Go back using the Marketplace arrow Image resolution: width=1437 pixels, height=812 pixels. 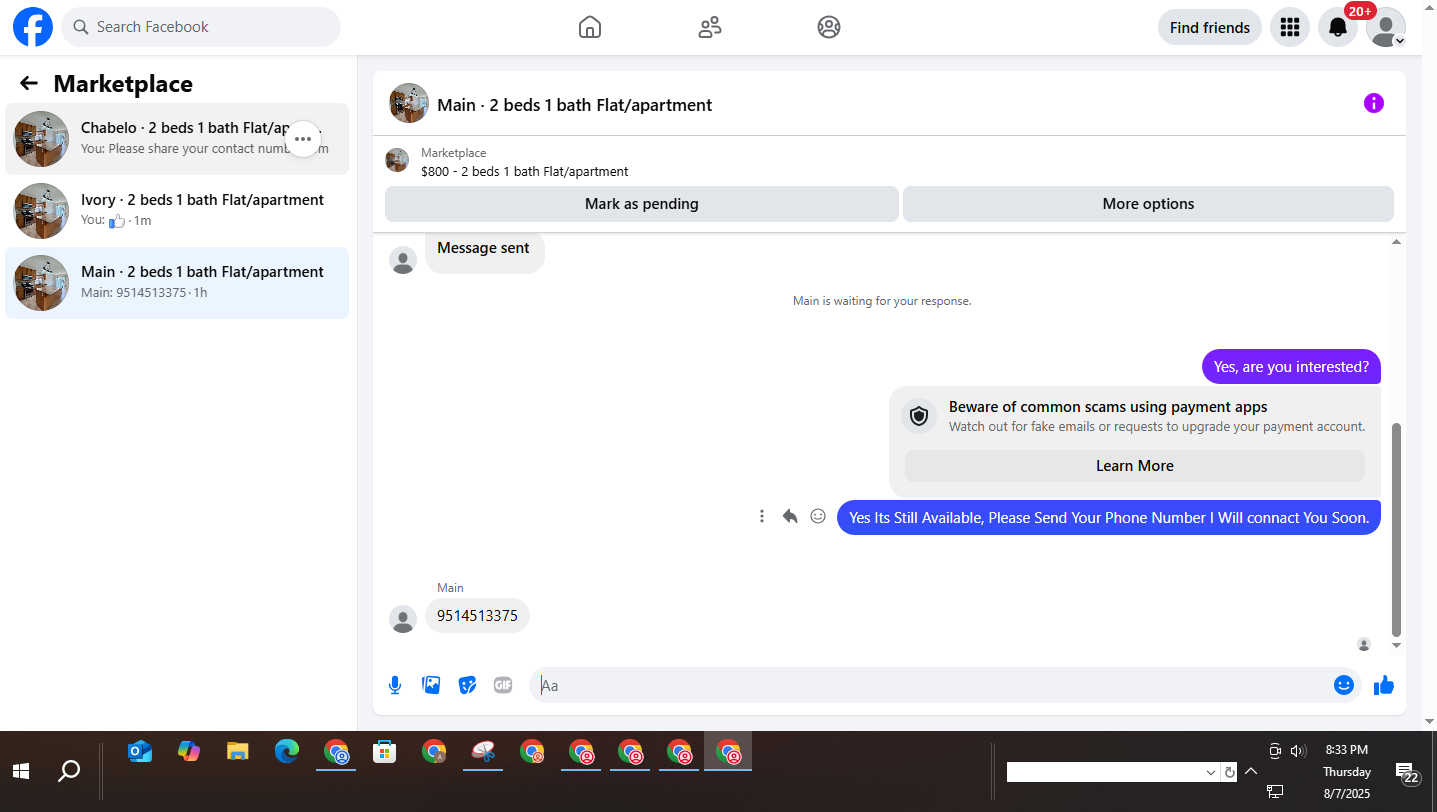[29, 84]
